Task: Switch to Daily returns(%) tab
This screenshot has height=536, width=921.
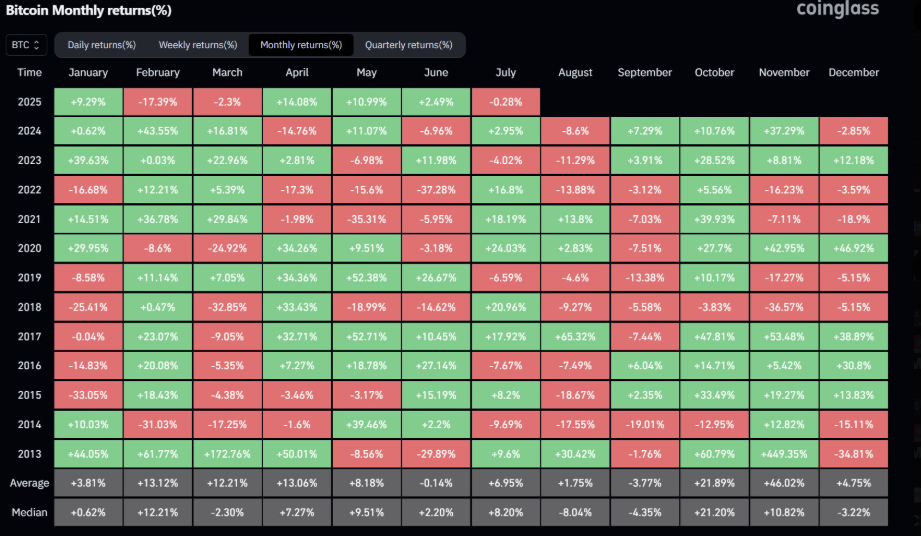Action: click(101, 45)
